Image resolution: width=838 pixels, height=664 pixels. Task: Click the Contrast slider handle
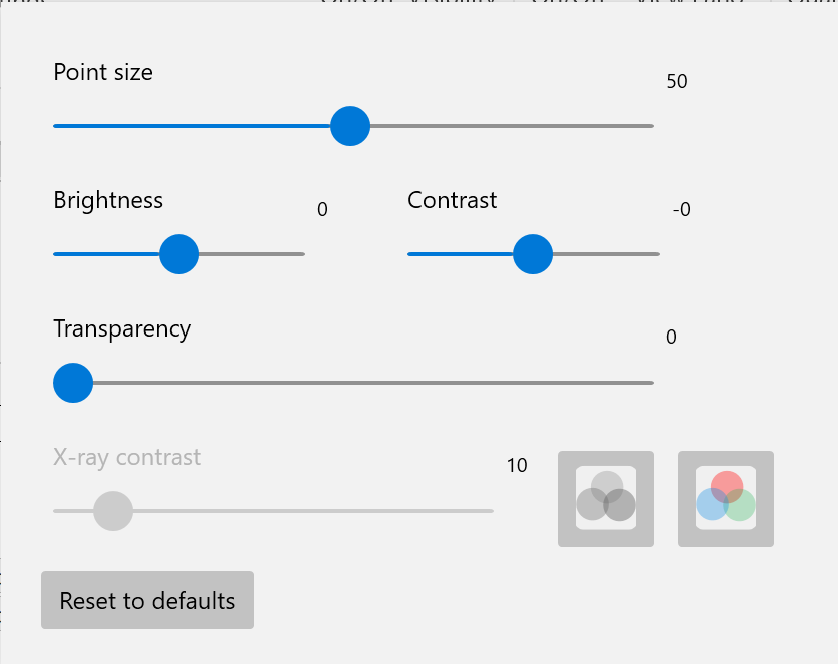[533, 254]
